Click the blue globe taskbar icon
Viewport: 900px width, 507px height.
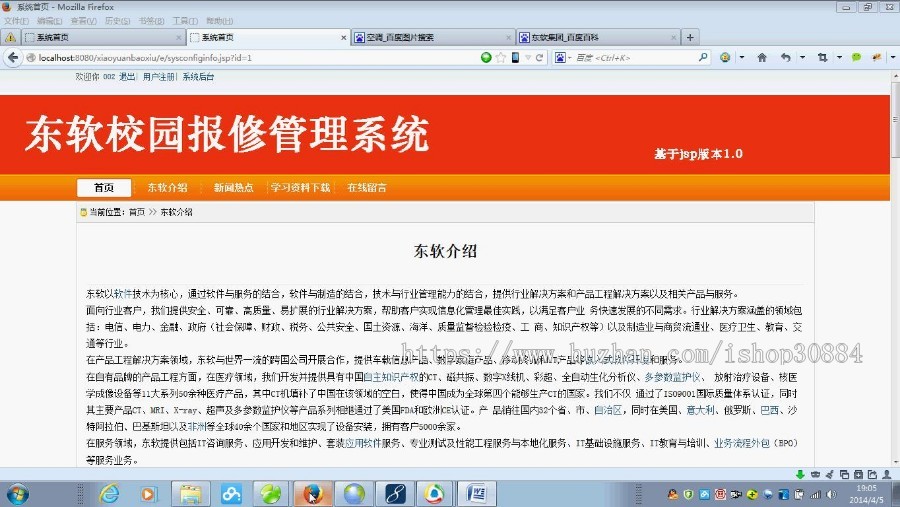pos(354,494)
